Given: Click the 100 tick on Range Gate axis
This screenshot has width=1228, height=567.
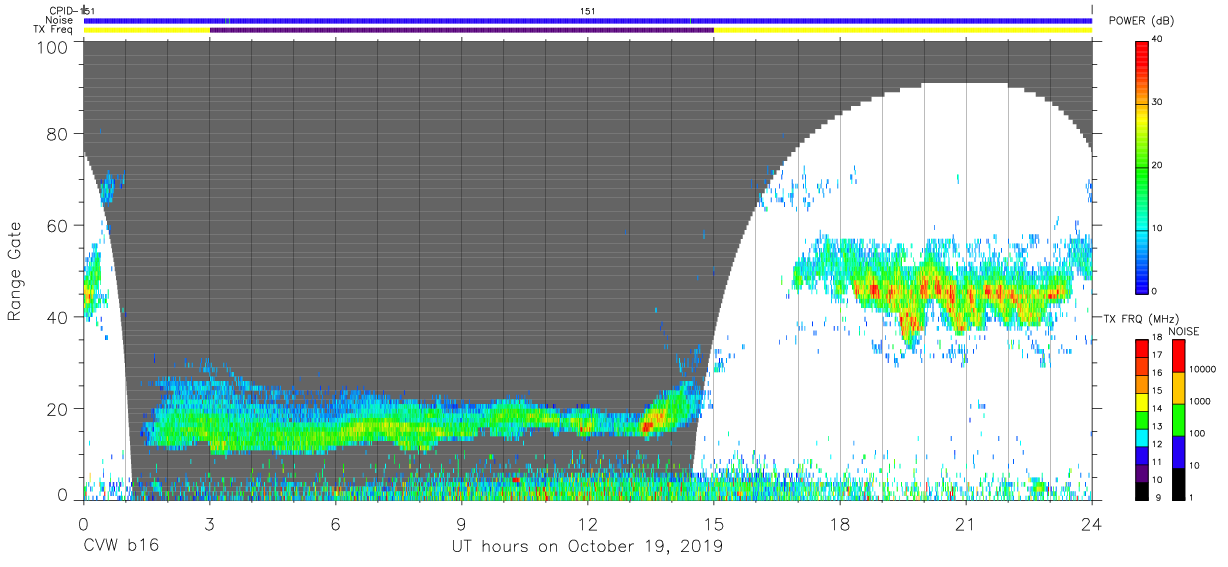Looking at the screenshot, I should pyautogui.click(x=52, y=47).
